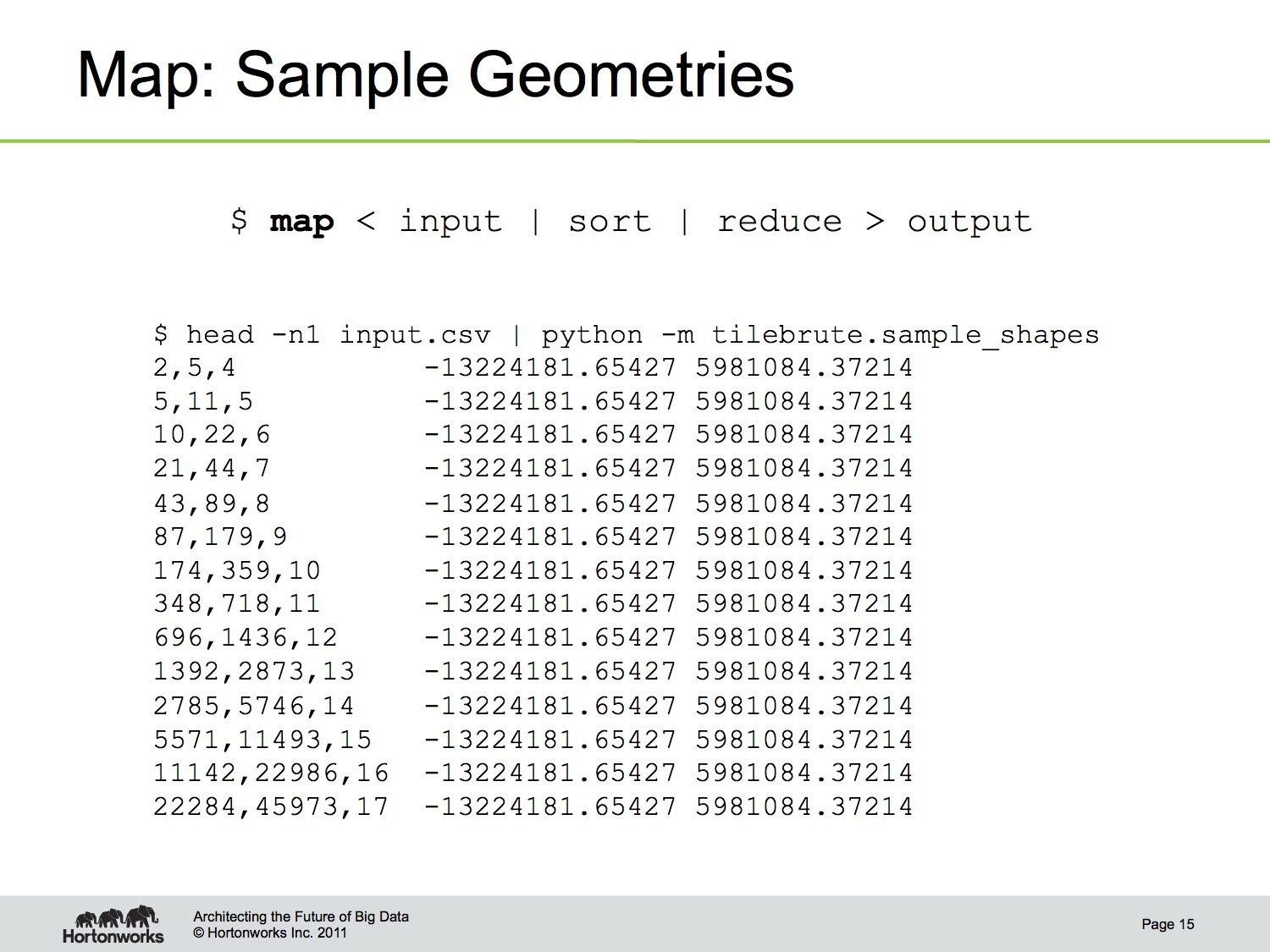Viewport: 1270px width, 952px height.
Task: Click the word 'reduce' in the pipeline command
Action: pos(780,222)
